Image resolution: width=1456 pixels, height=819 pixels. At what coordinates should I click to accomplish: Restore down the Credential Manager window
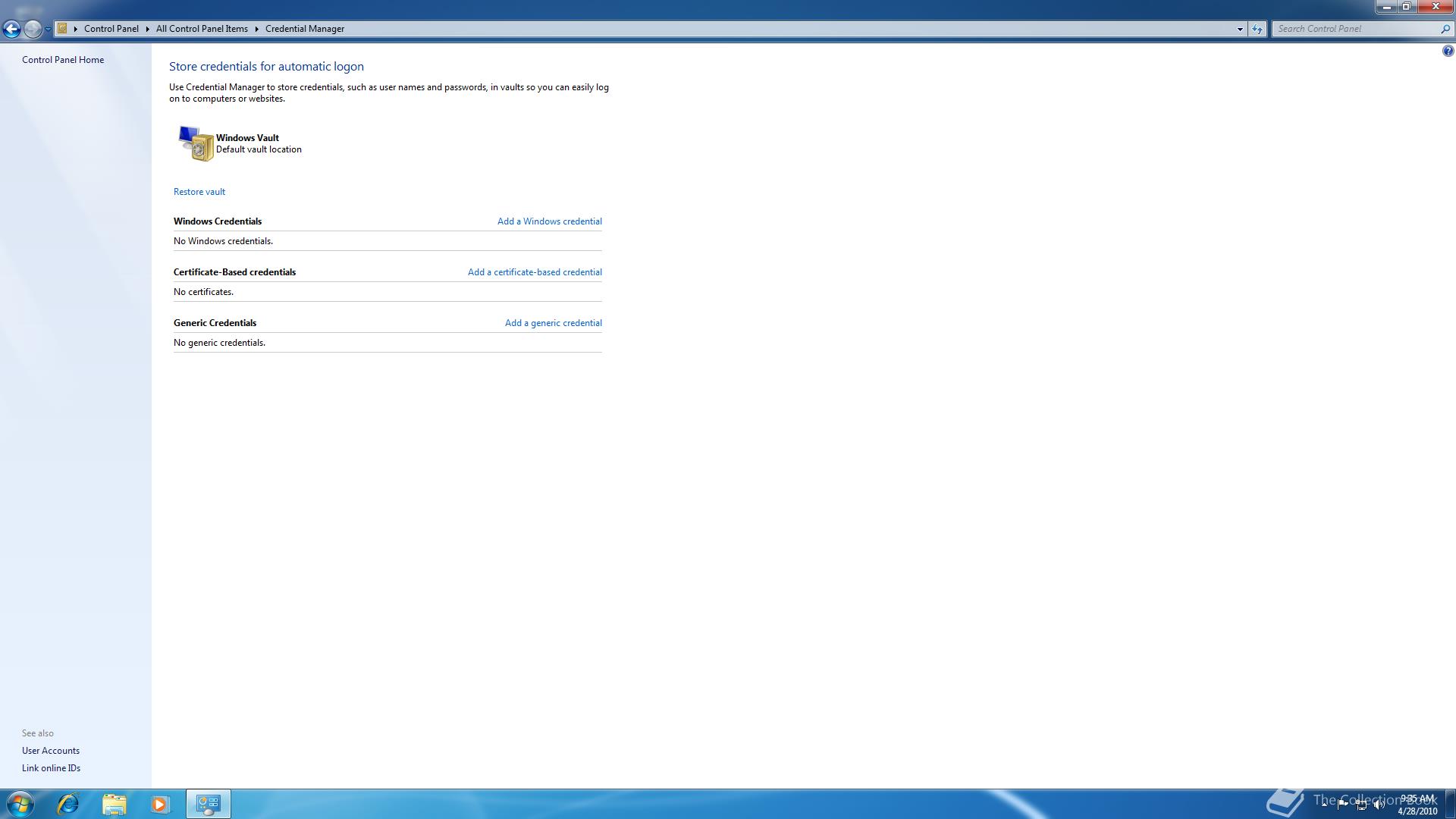(x=1406, y=7)
